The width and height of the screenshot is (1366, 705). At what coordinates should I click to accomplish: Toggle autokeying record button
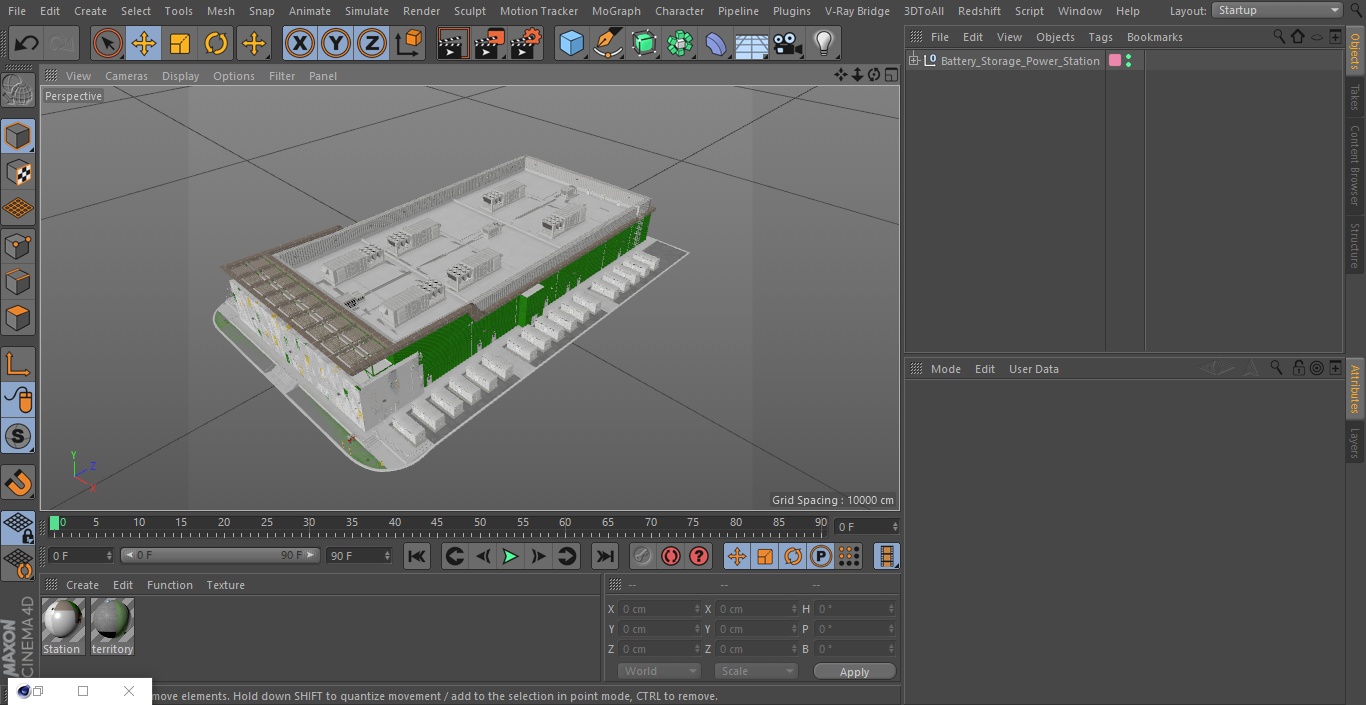coord(671,556)
